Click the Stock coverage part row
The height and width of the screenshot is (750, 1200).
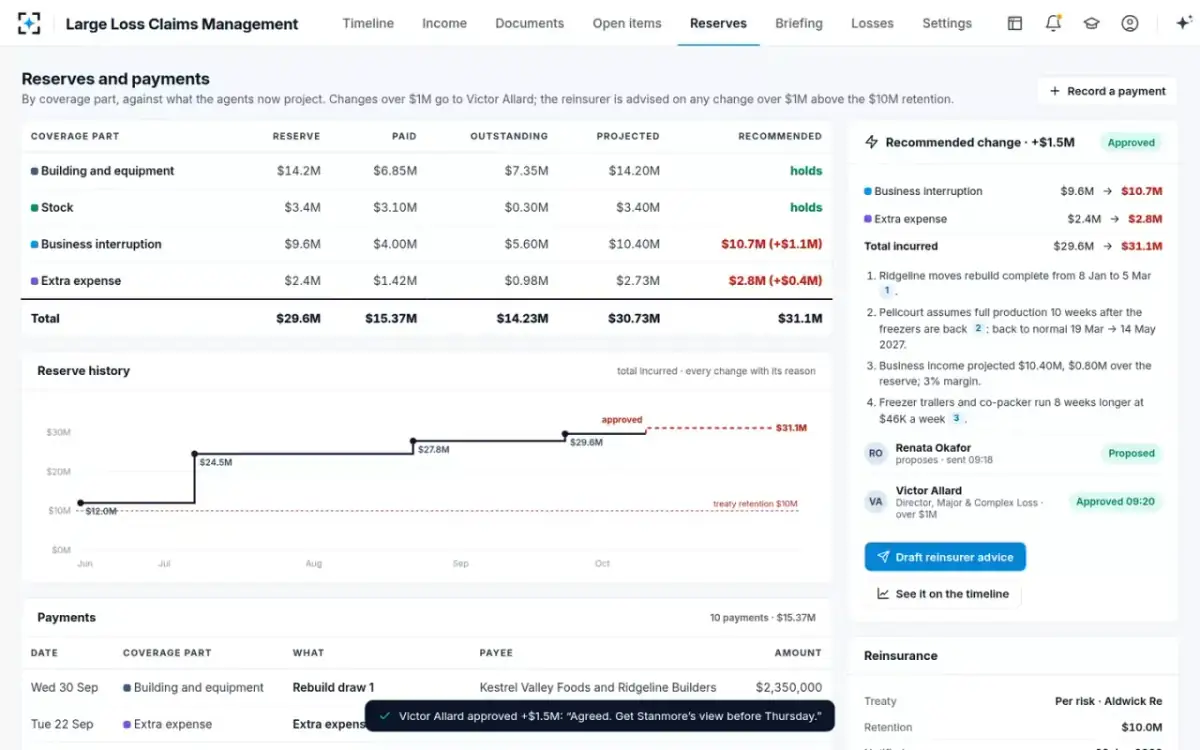(427, 208)
